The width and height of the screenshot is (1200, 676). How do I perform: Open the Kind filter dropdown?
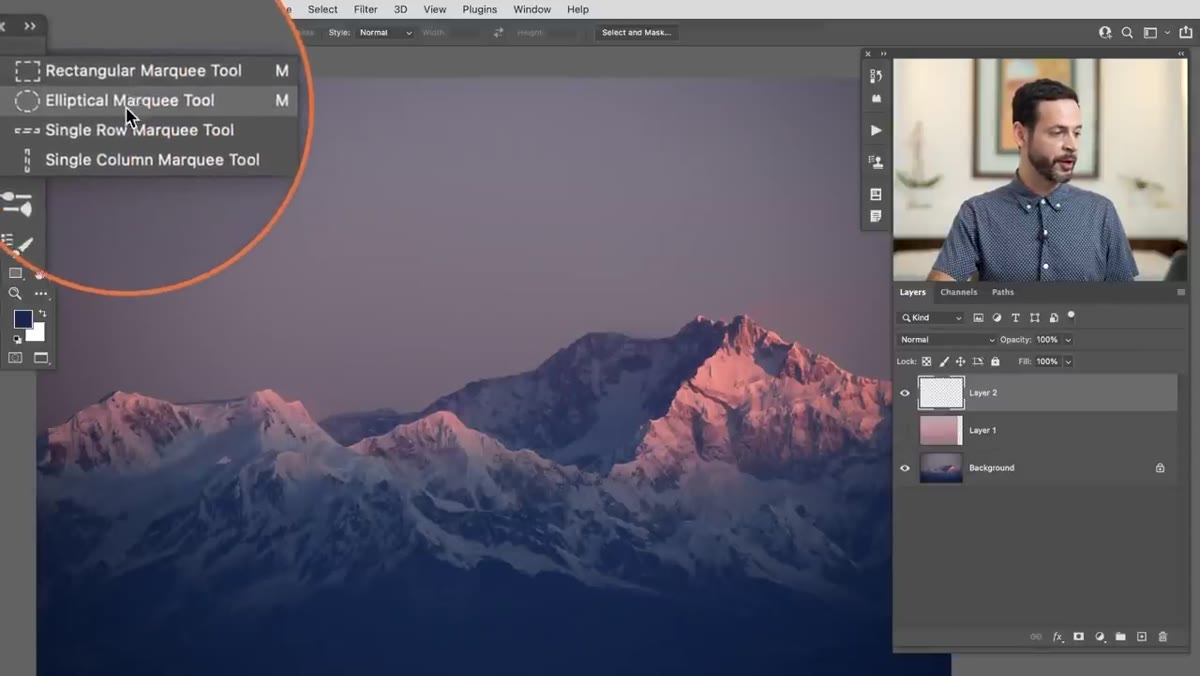[x=932, y=318]
